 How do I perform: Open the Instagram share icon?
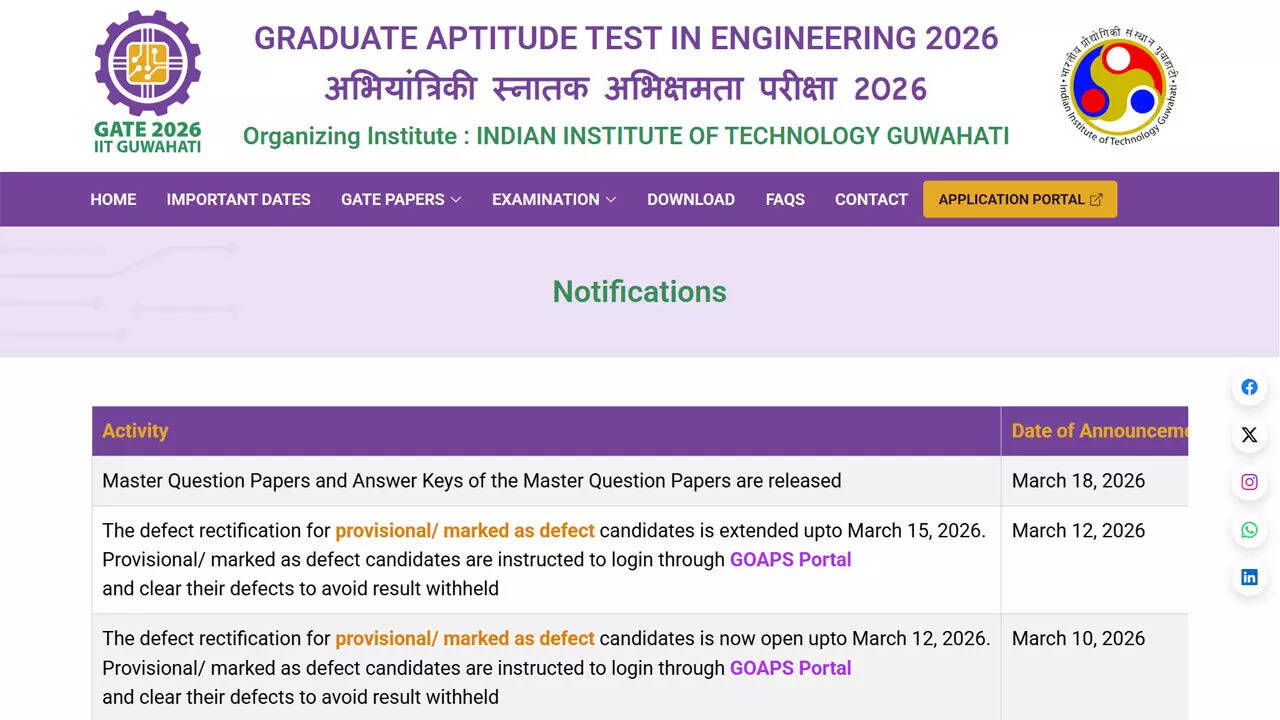click(x=1248, y=481)
